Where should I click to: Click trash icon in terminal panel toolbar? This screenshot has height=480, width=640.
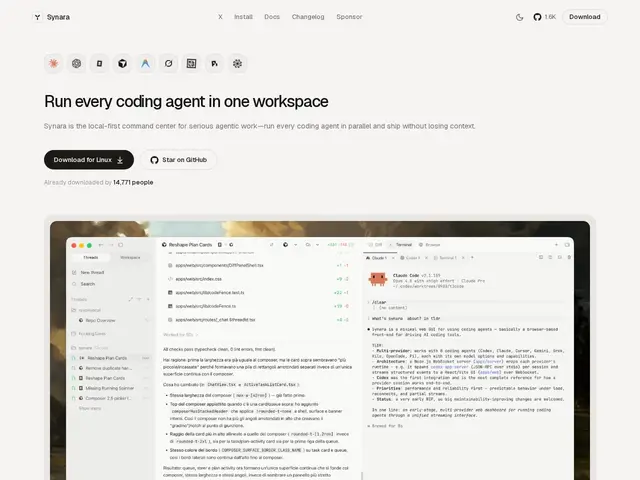(569, 257)
